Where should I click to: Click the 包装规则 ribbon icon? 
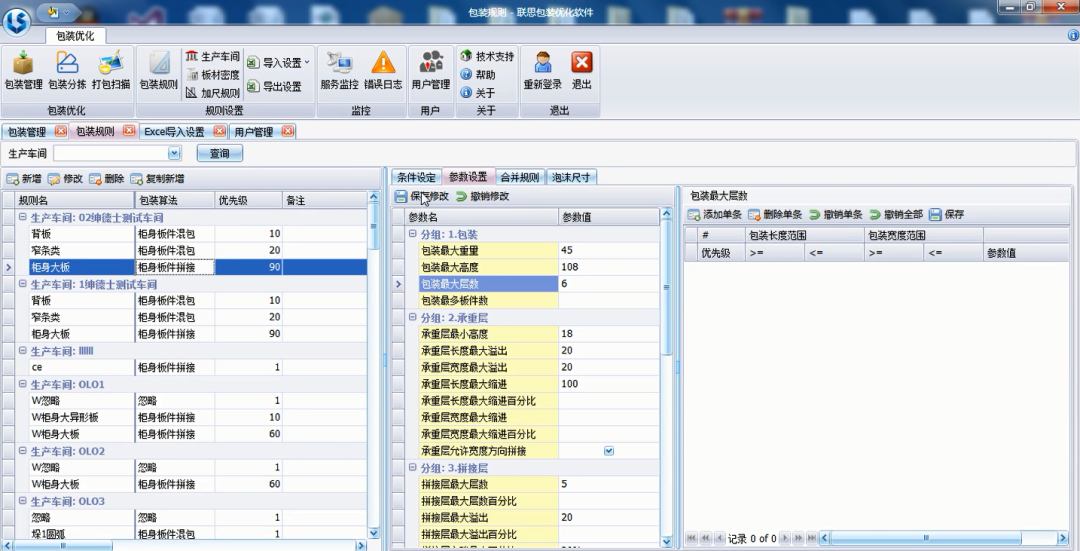158,71
